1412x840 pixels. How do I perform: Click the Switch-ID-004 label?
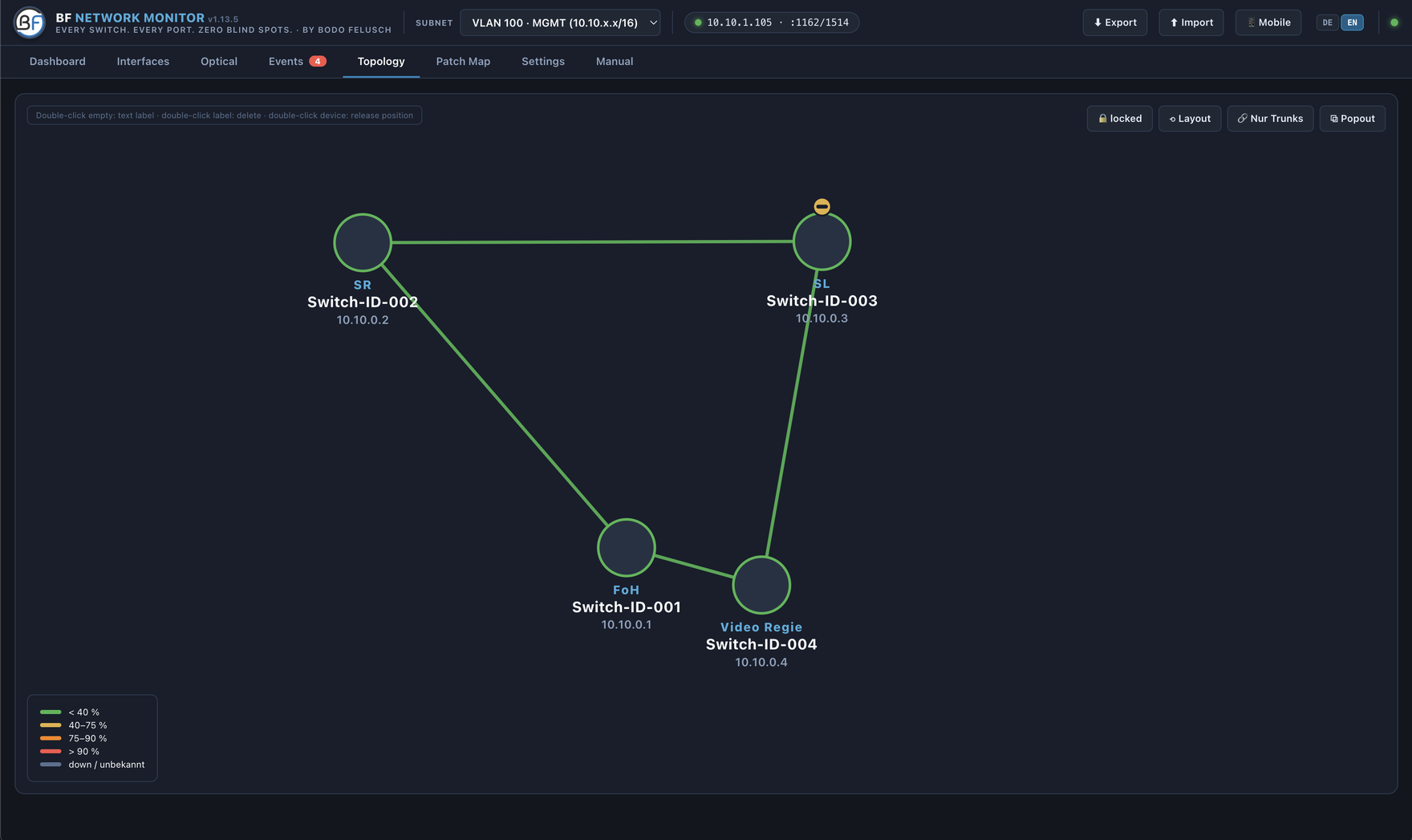coord(761,644)
